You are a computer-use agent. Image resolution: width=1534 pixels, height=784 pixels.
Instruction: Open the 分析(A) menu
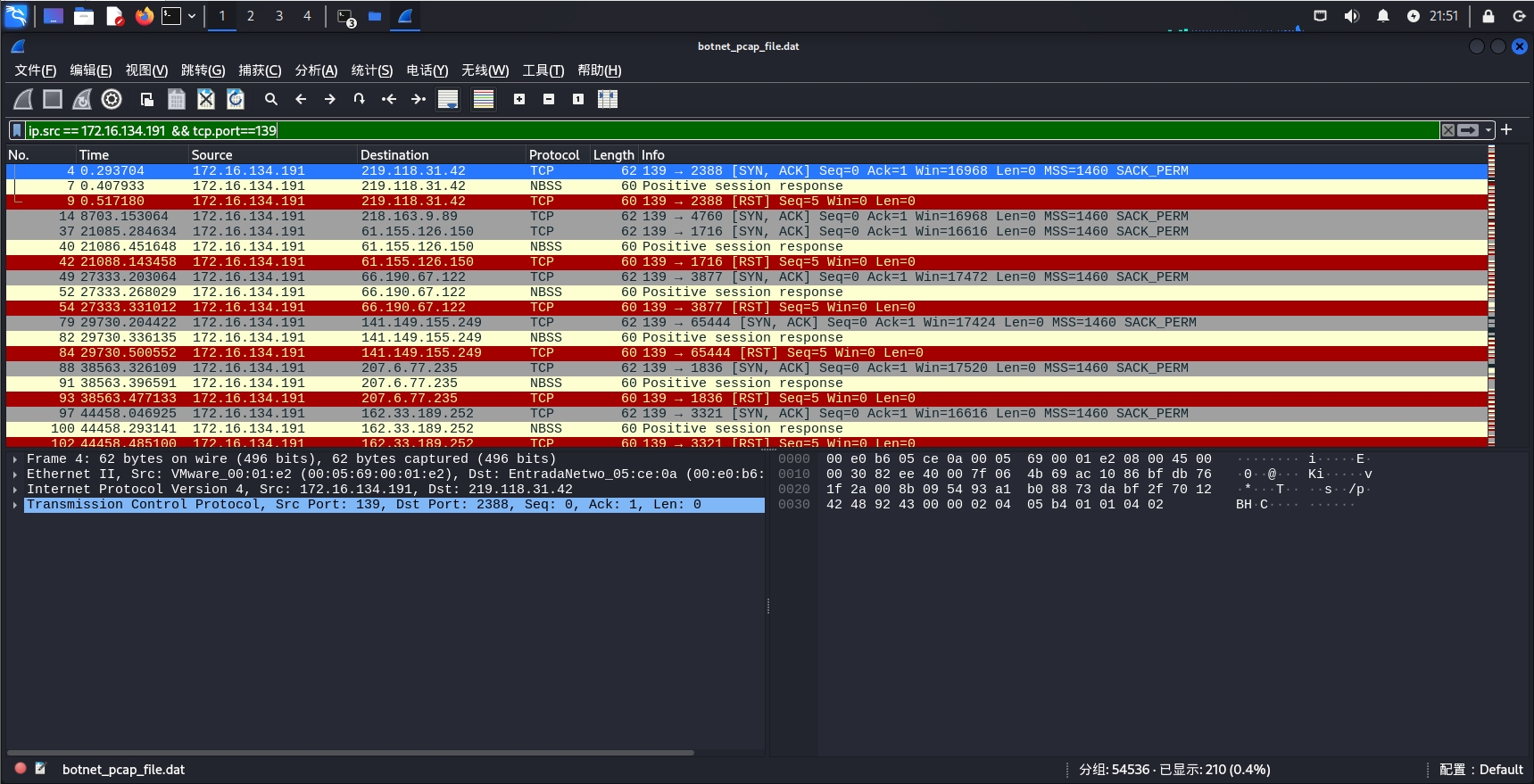(316, 70)
